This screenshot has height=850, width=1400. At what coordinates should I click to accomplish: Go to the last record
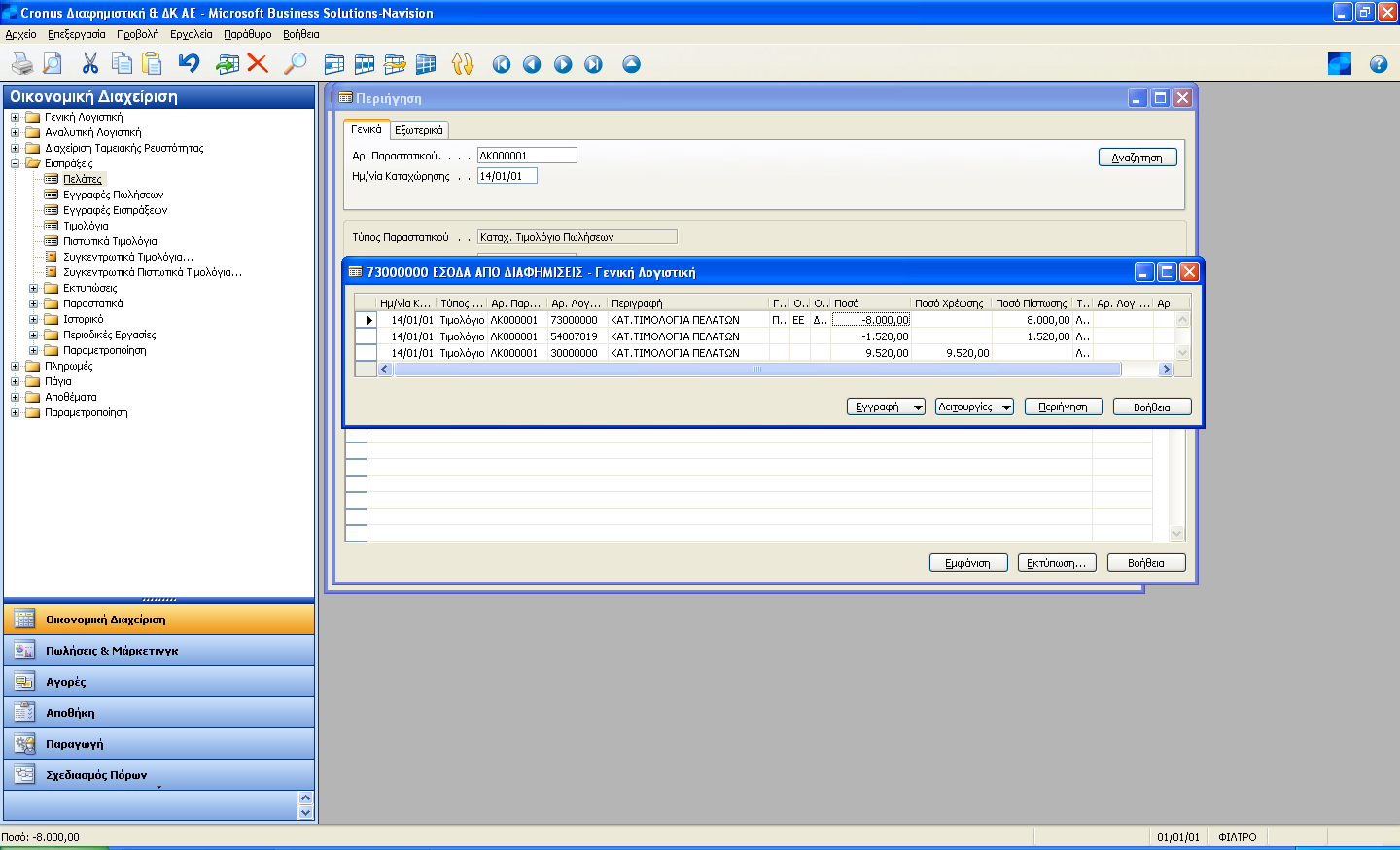tap(593, 64)
